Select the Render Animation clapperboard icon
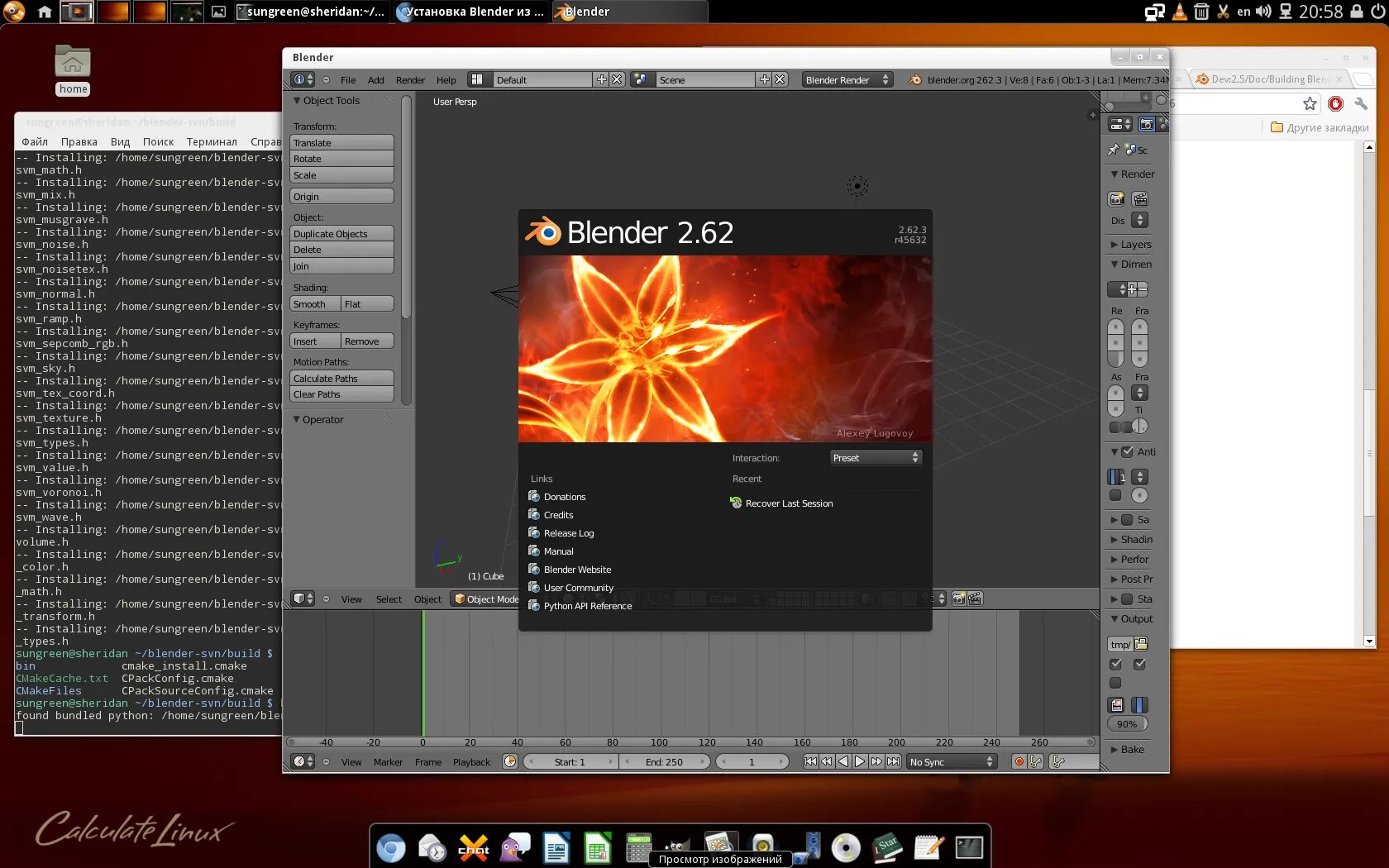This screenshot has width=1389, height=868. 1140,198
